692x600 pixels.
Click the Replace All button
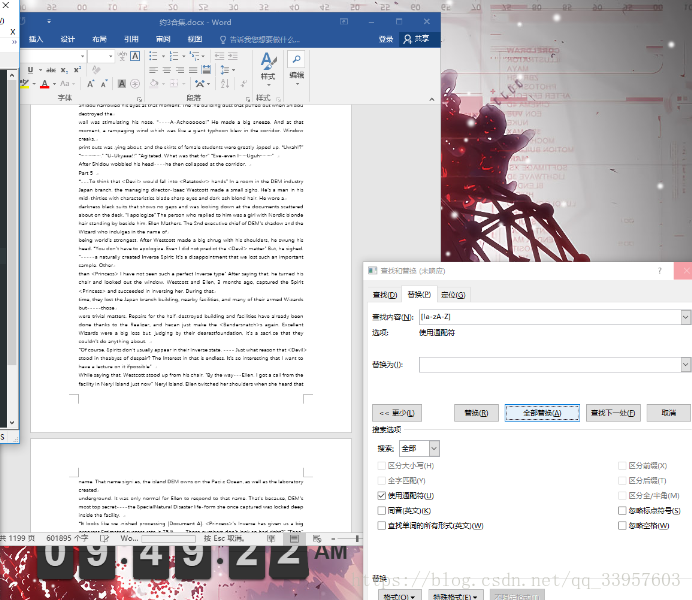point(542,413)
